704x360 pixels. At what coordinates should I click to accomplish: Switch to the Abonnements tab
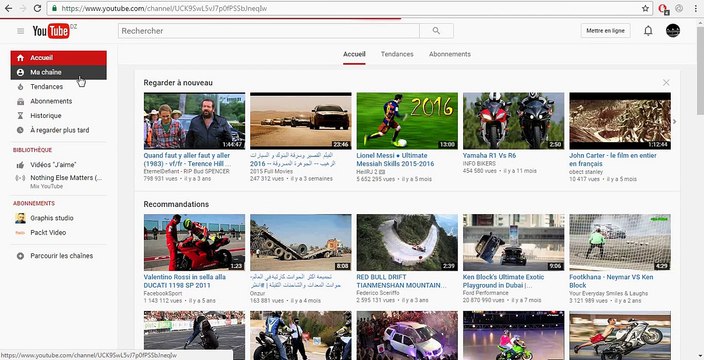[x=449, y=54]
